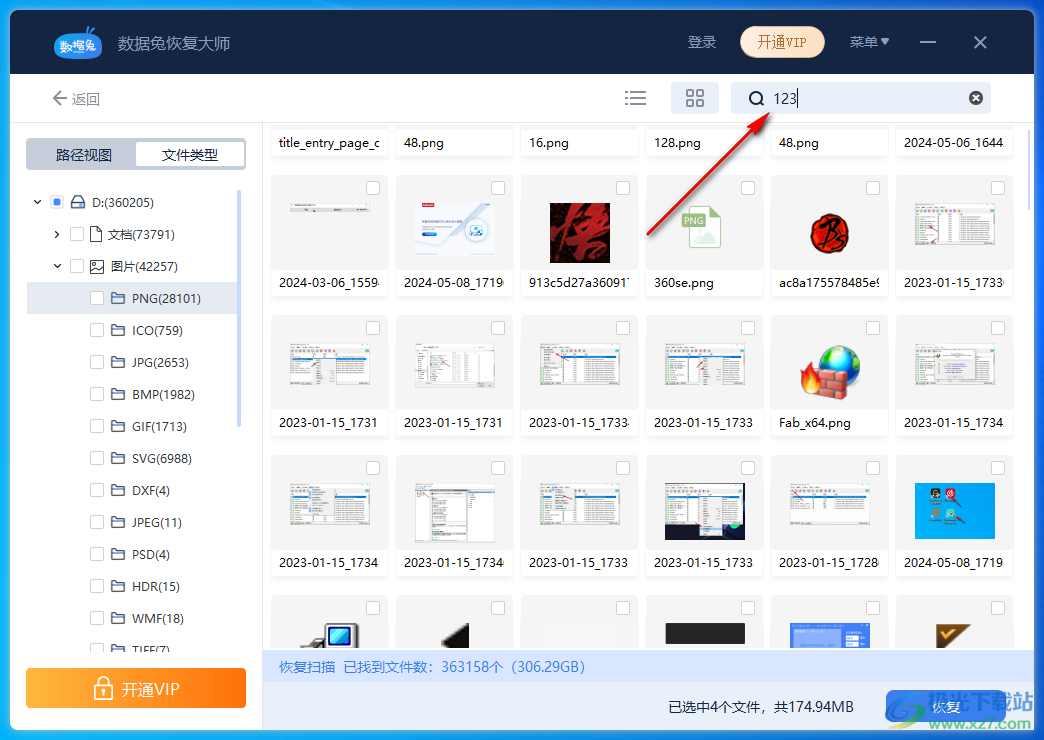Check the PNG(28101) folder checkbox
This screenshot has height=740, width=1044.
click(96, 298)
